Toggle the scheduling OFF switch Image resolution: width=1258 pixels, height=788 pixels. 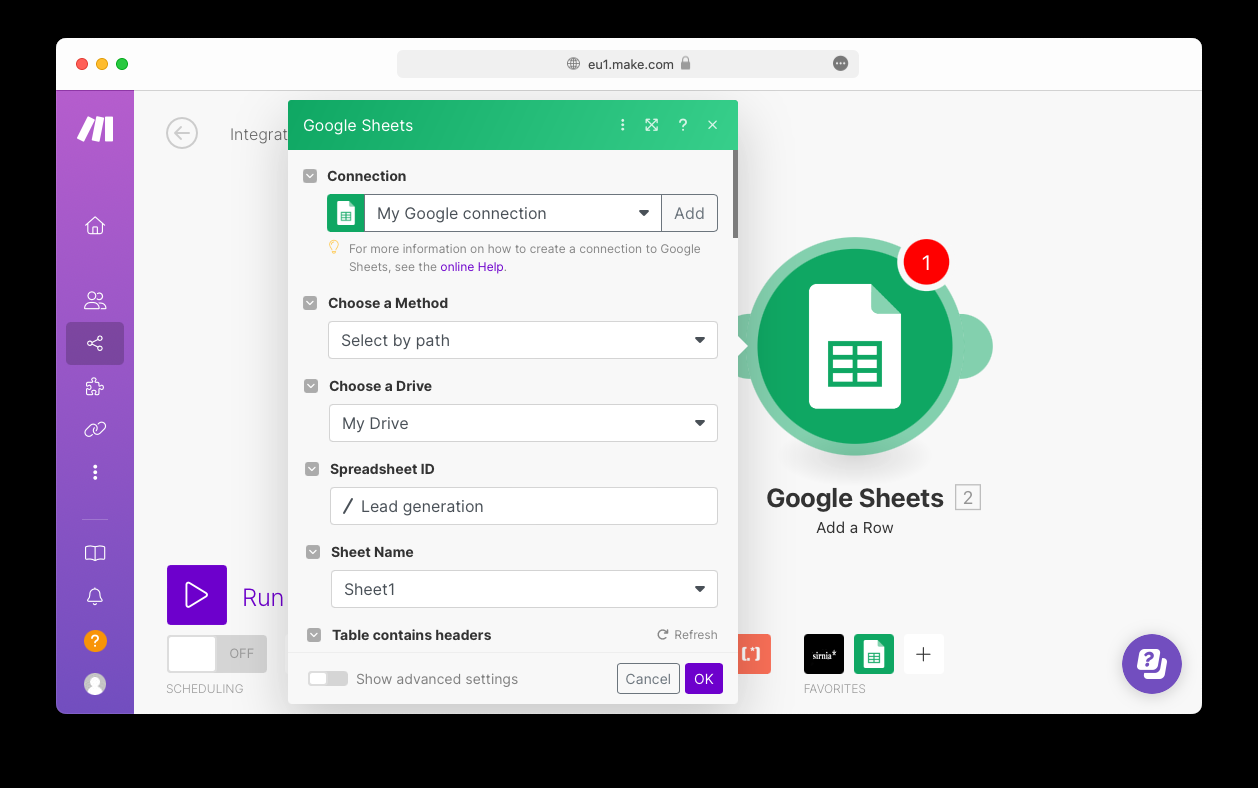point(217,654)
